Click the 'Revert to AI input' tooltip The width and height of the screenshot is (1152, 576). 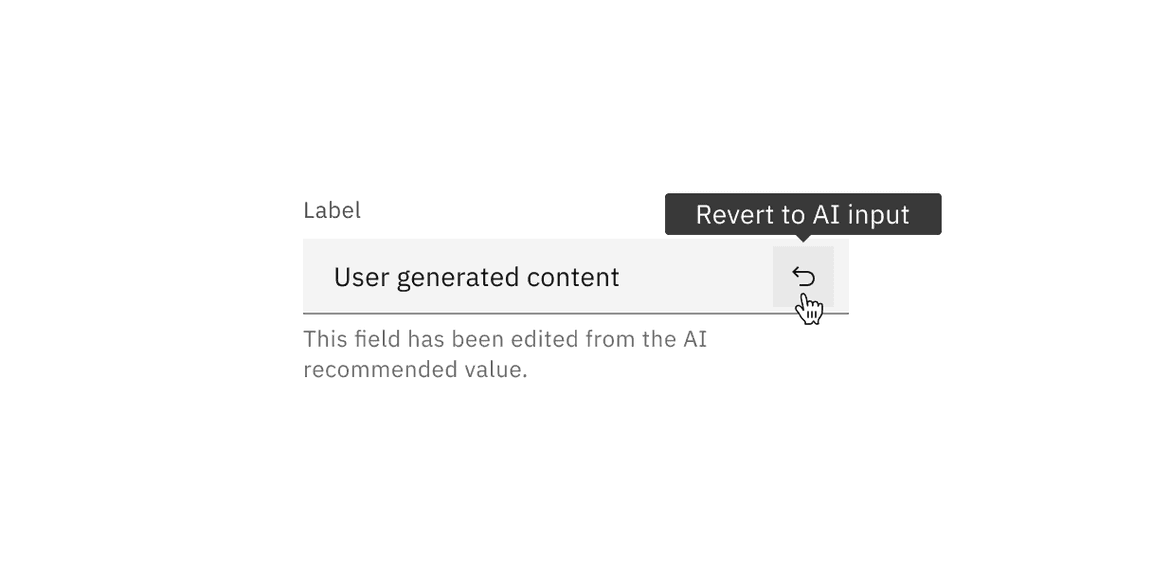click(x=803, y=214)
